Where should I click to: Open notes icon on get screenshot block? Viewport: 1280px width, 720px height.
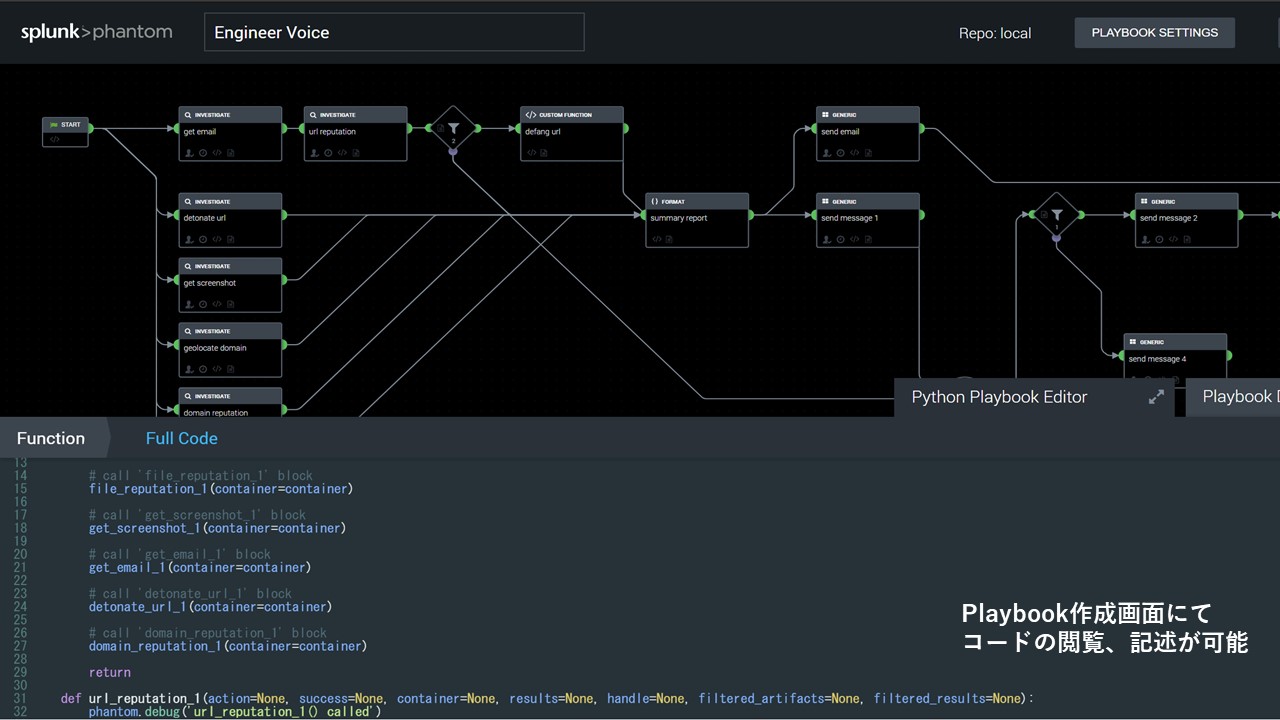[x=230, y=304]
